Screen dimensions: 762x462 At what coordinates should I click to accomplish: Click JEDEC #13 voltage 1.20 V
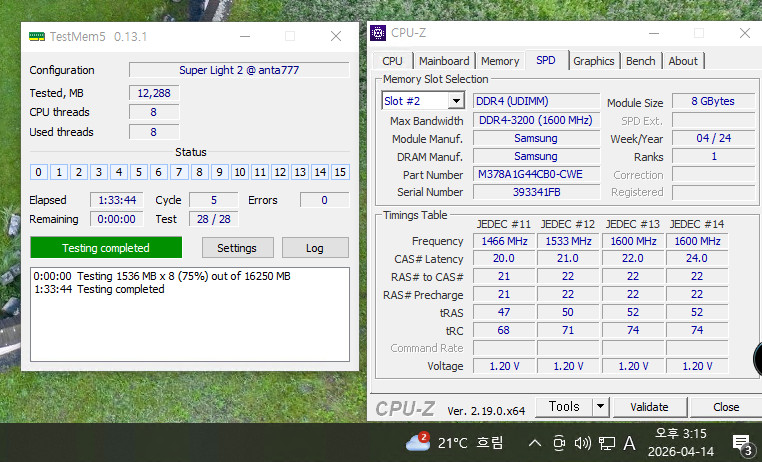pos(633,366)
